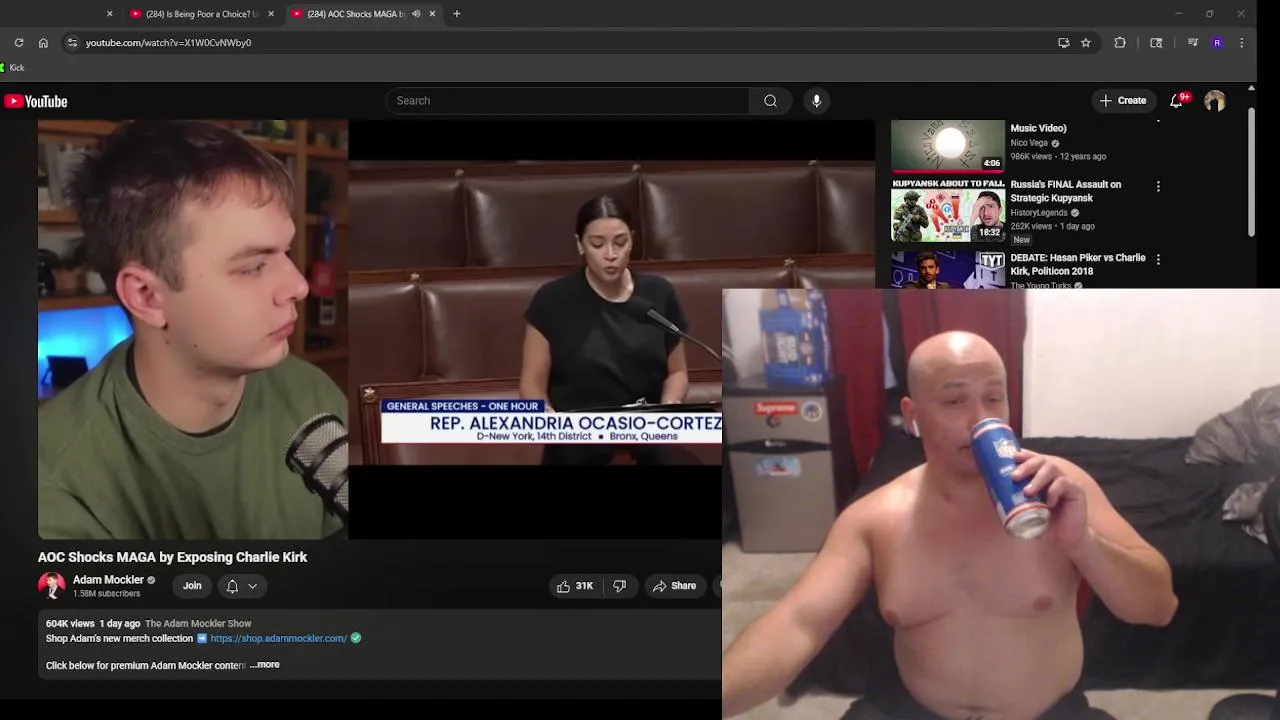Open the Nico Vega music video thumbnail
Viewport: 1280px width, 720px height.
click(948, 146)
